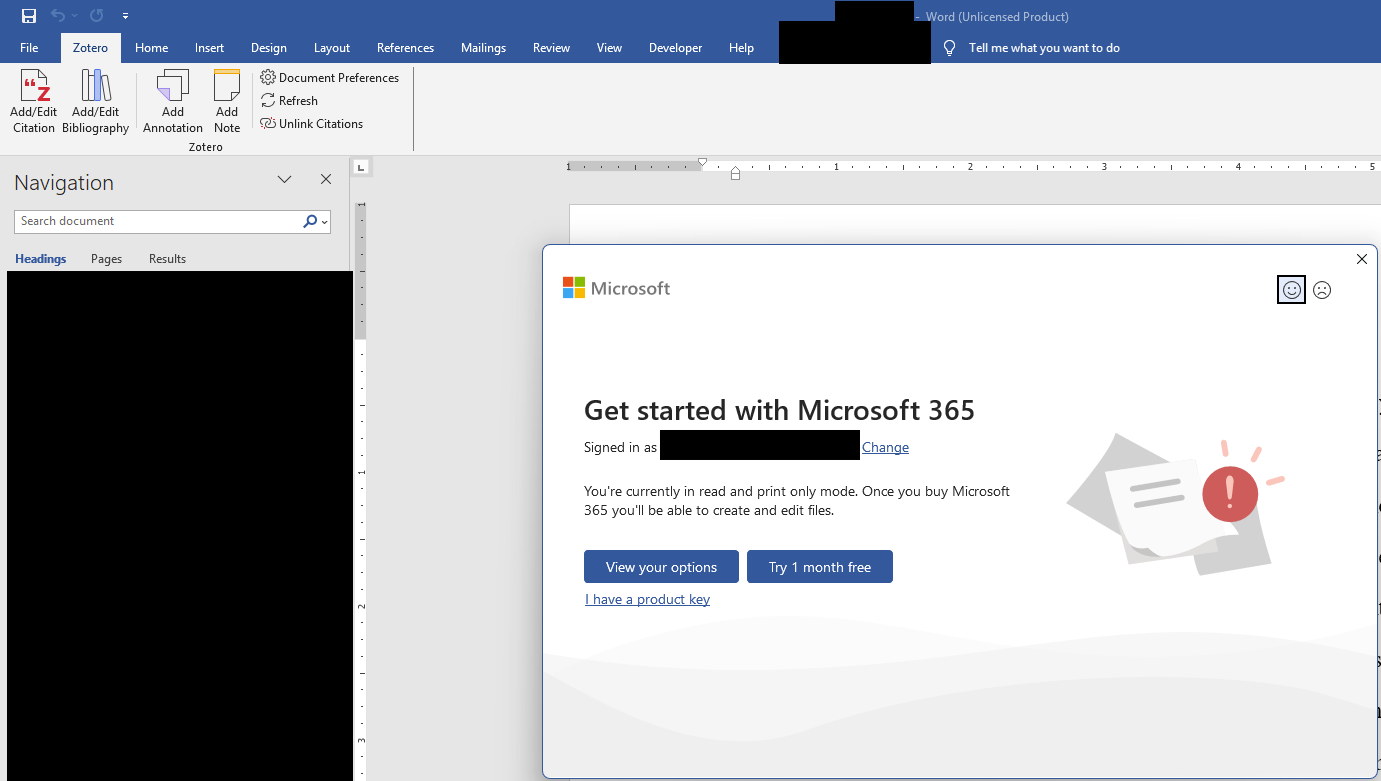1381x781 pixels.
Task: Open the Help tab
Action: (x=741, y=47)
